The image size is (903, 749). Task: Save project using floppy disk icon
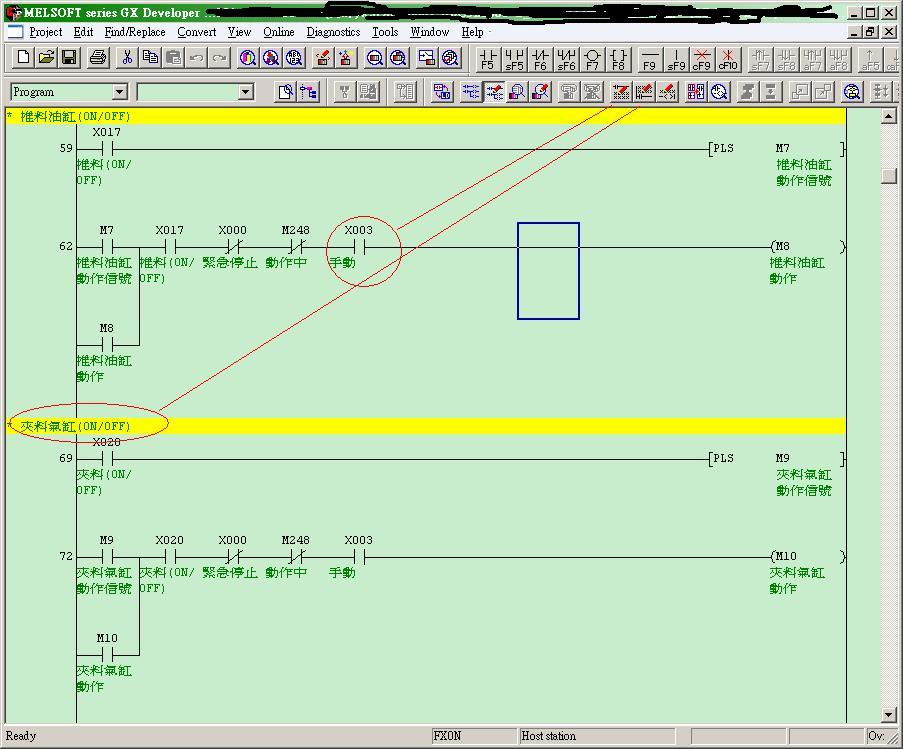(x=69, y=58)
